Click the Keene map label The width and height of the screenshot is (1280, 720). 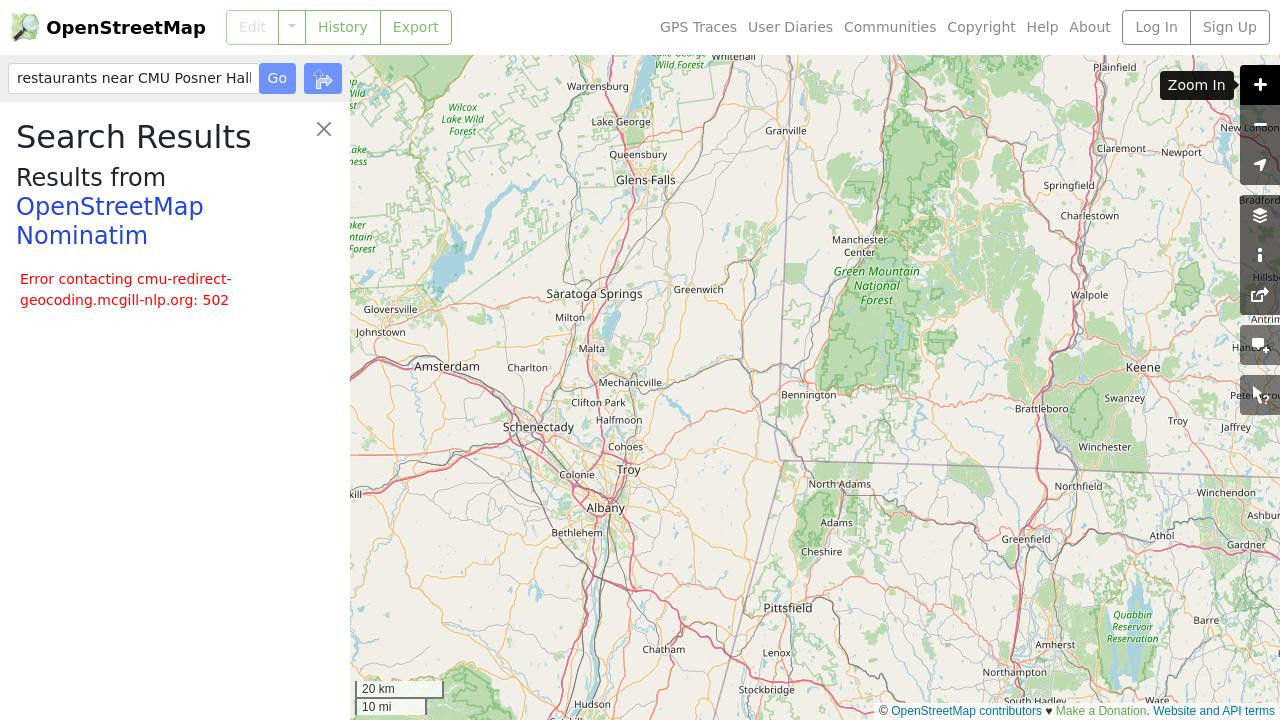point(1143,368)
